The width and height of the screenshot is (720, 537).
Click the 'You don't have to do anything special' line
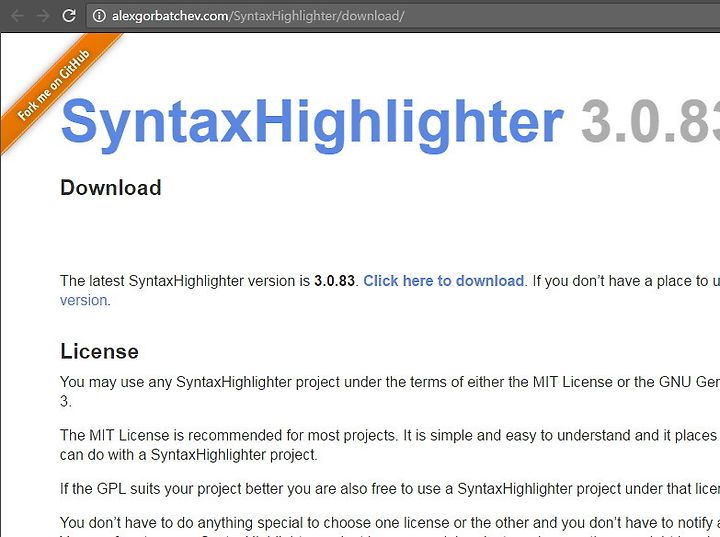(x=390, y=523)
